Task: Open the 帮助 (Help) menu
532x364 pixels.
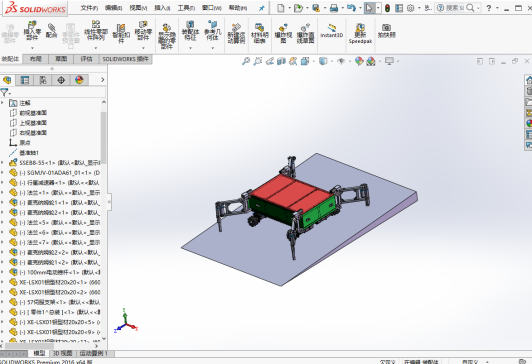Action: point(238,8)
